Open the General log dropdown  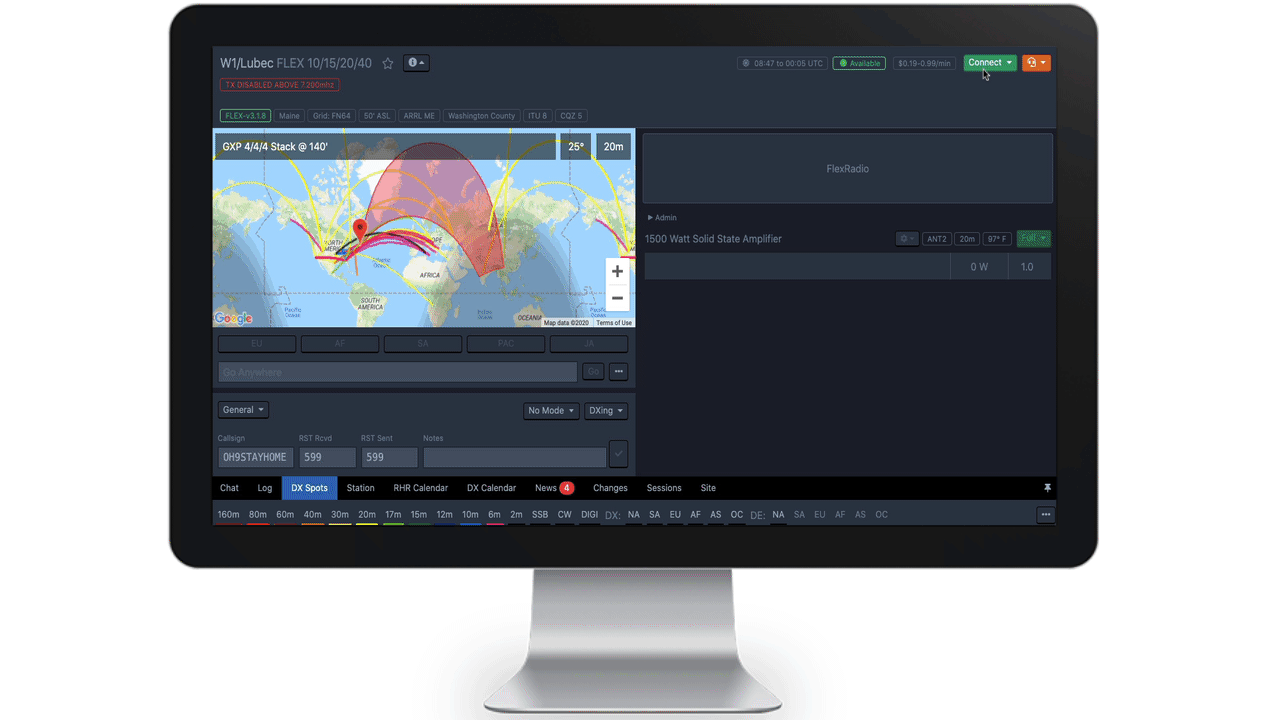[x=243, y=410]
